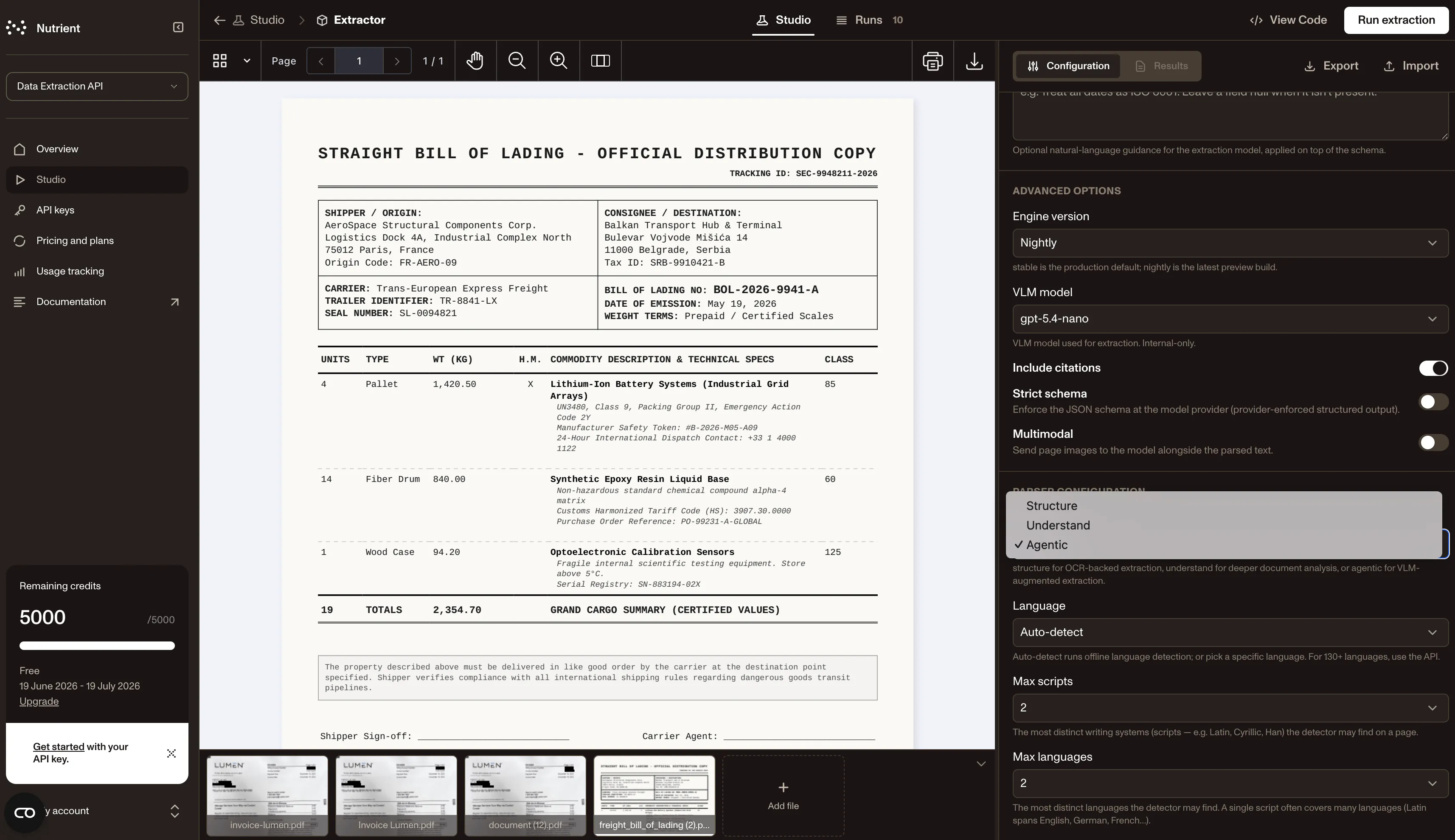
Task: Select freight_bill_of_lading thumbnail
Action: (x=654, y=796)
